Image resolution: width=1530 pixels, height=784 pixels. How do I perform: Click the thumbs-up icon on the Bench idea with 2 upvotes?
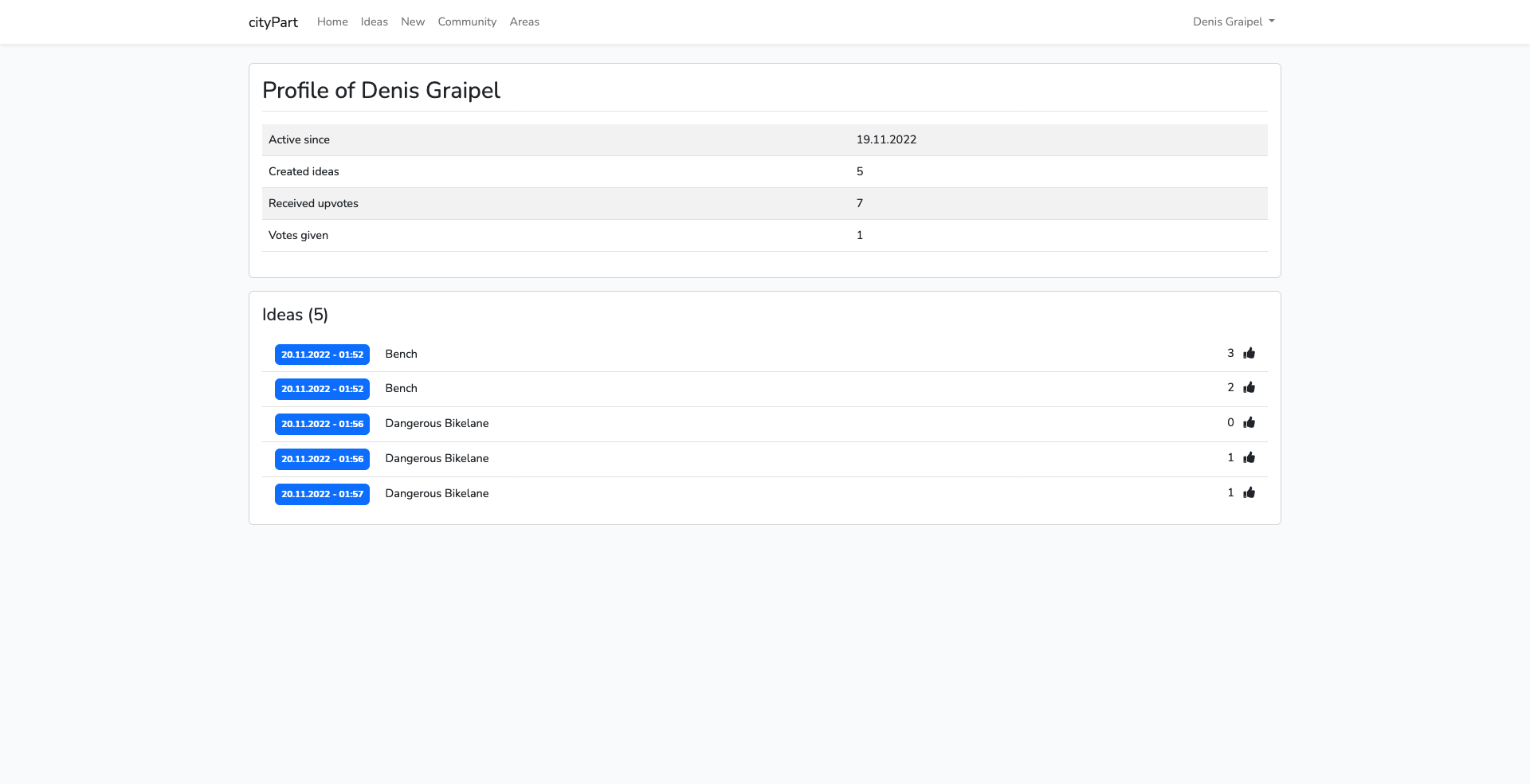tap(1249, 387)
